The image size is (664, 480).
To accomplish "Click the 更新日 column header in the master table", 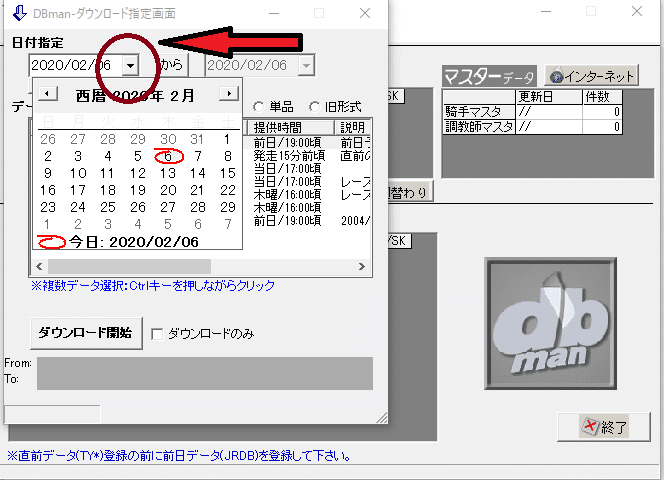I will tap(549, 97).
